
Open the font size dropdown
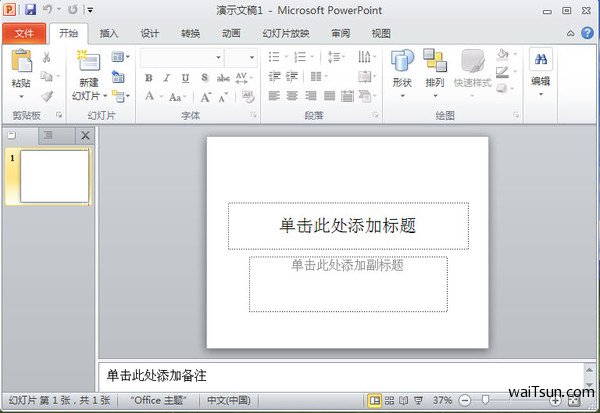click(x=241, y=58)
